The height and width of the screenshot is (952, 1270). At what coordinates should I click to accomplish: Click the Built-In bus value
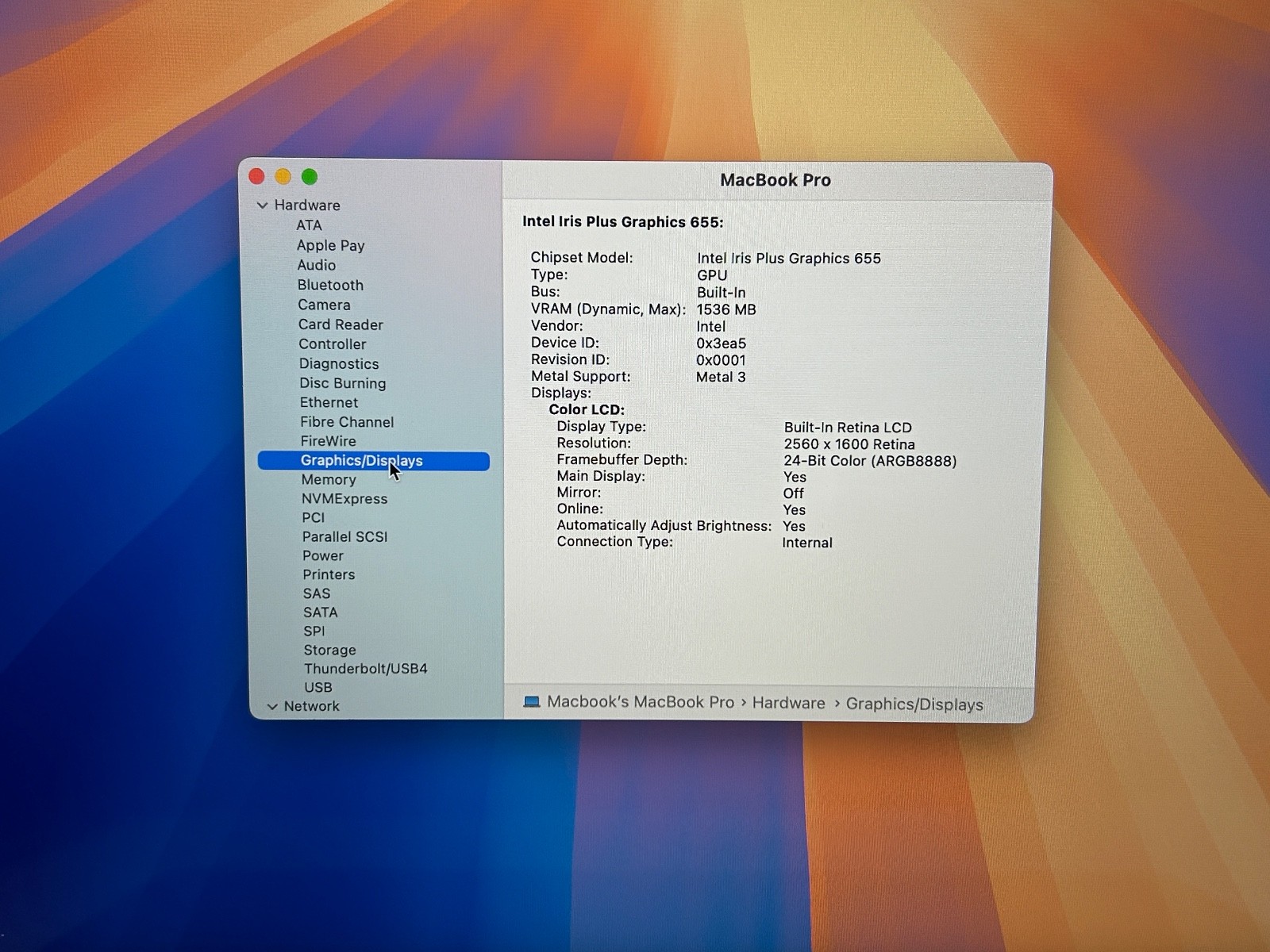pos(722,293)
